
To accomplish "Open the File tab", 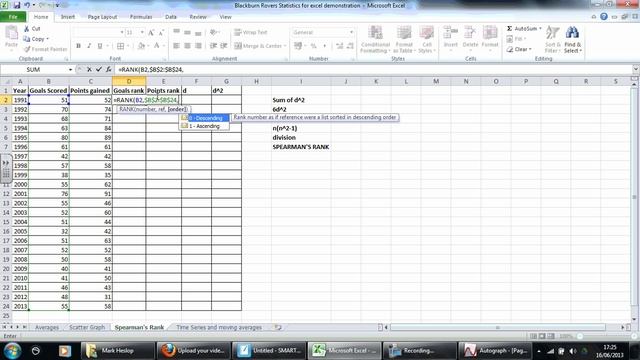I will [x=13, y=17].
